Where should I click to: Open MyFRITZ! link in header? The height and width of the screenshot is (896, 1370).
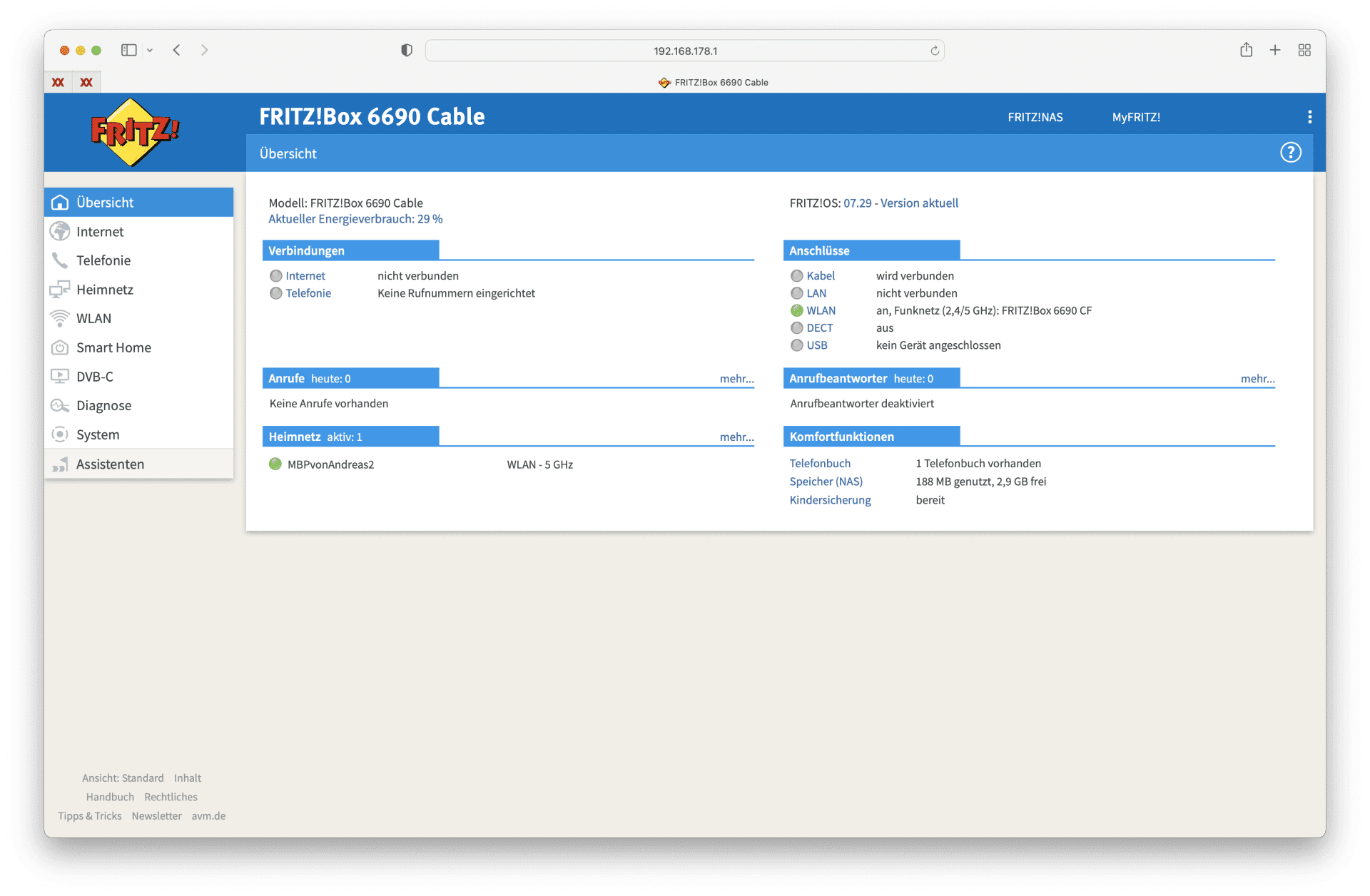pos(1136,117)
